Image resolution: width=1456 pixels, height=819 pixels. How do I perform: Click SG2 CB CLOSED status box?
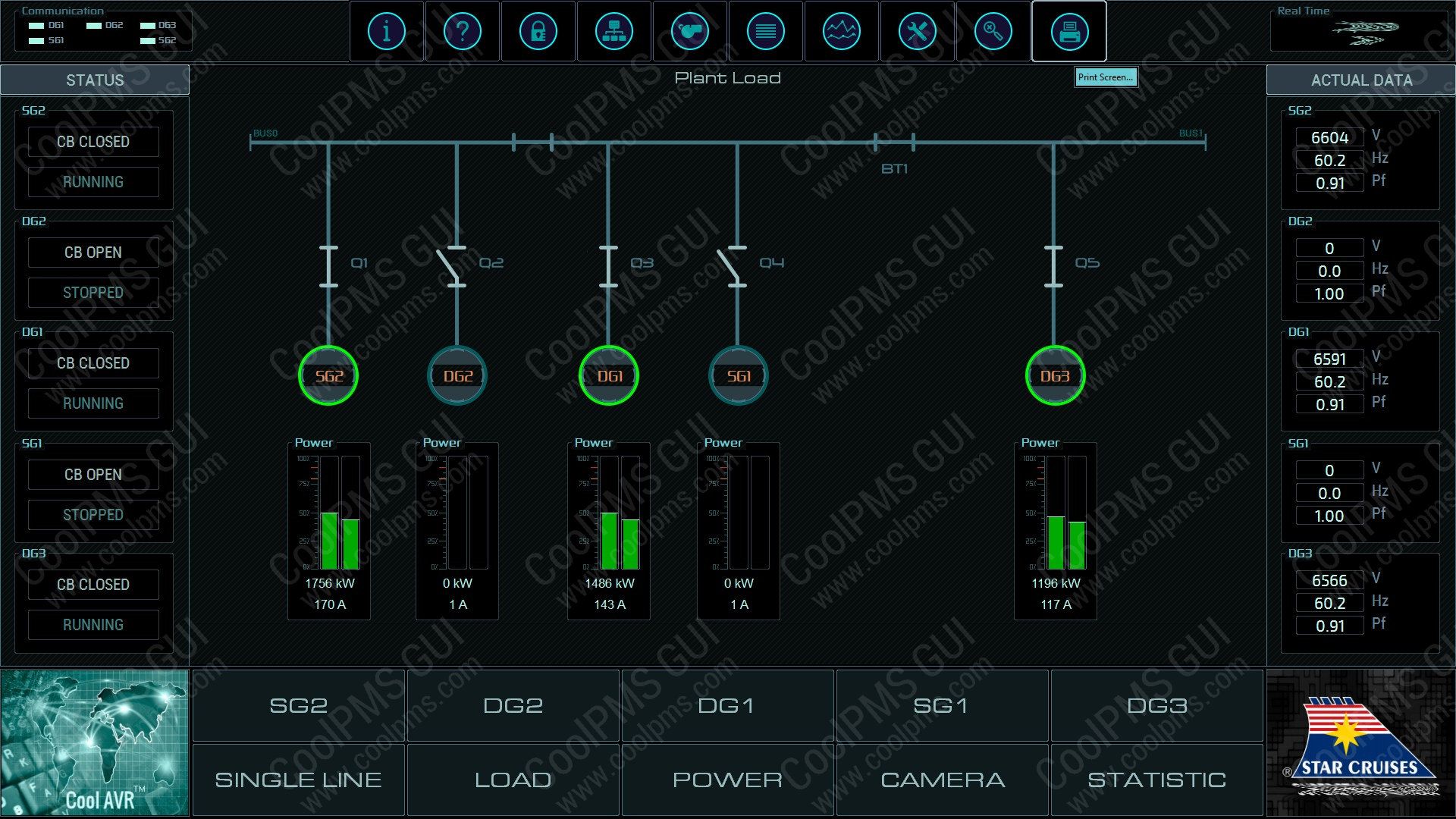[x=93, y=142]
